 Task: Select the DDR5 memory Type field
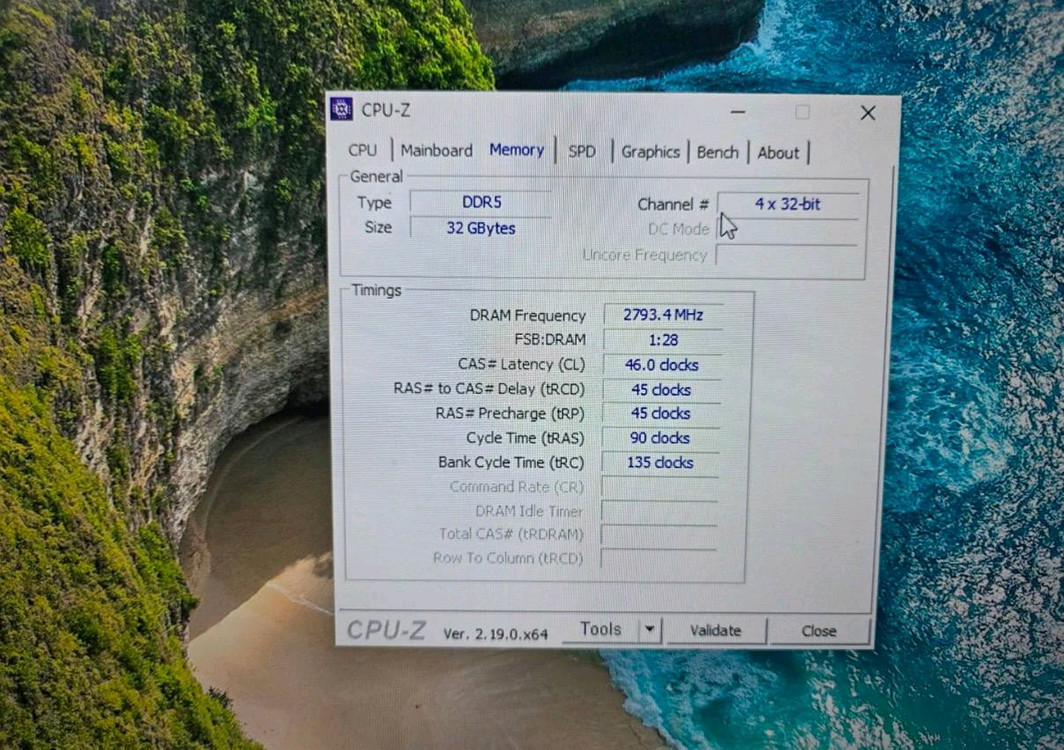481,201
